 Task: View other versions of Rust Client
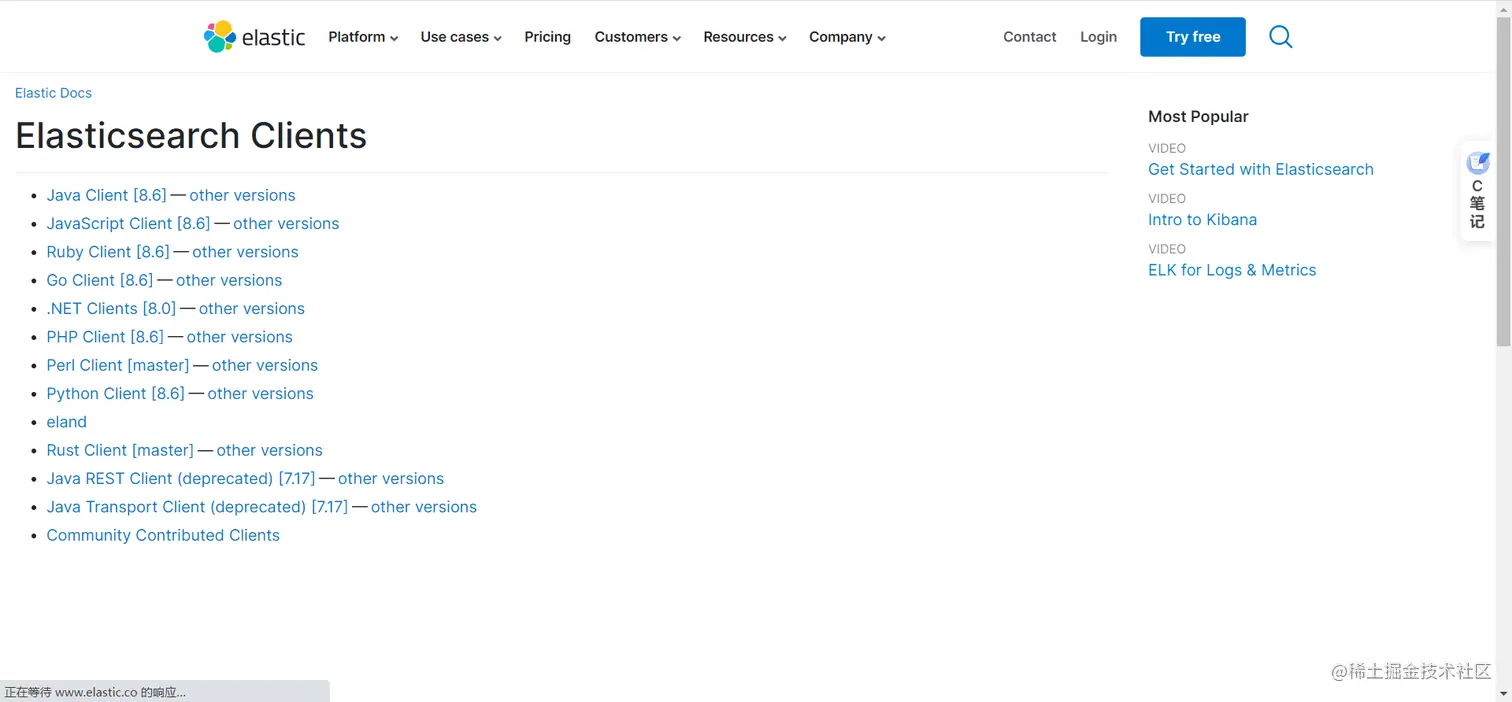(x=269, y=450)
